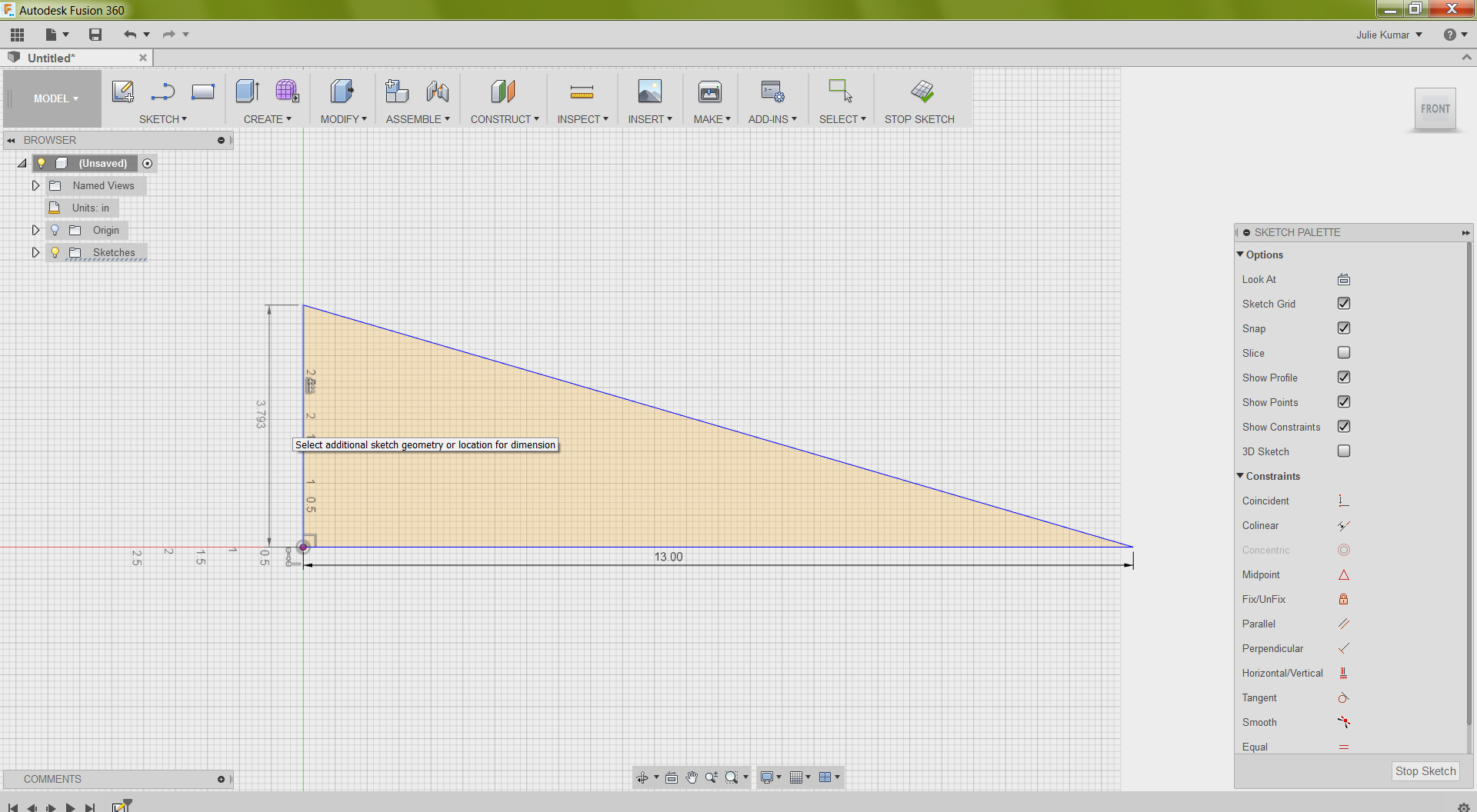Click the 3D Print make icon
1477x812 pixels.
pos(710,92)
